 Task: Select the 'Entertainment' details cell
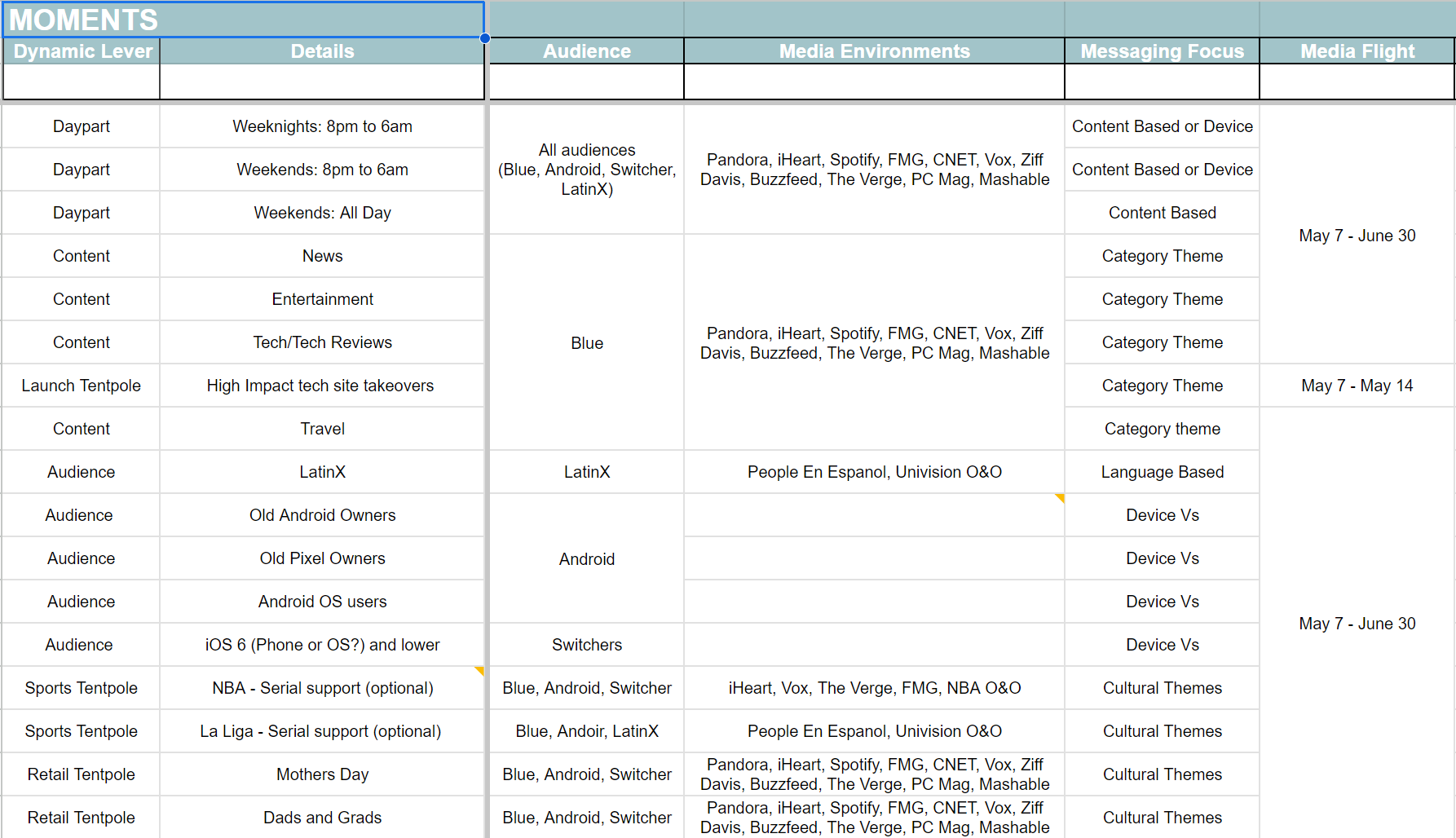[x=322, y=299]
